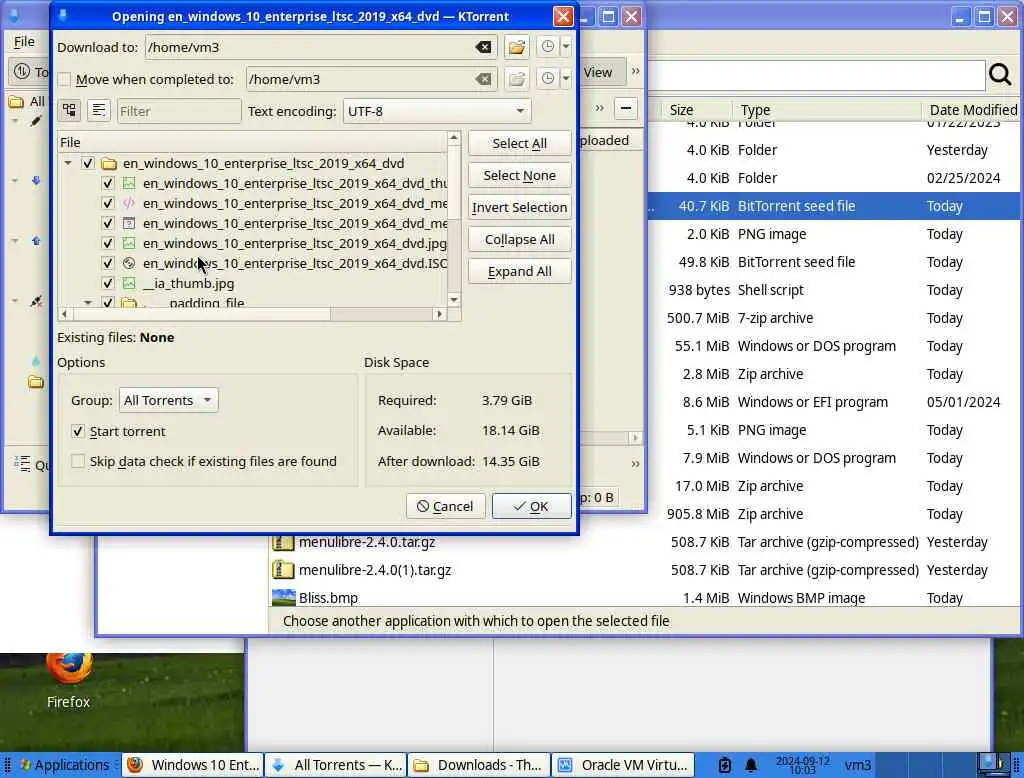1024x778 pixels.
Task: Click the minus button in KTorrent main window
Action: (x=626, y=108)
